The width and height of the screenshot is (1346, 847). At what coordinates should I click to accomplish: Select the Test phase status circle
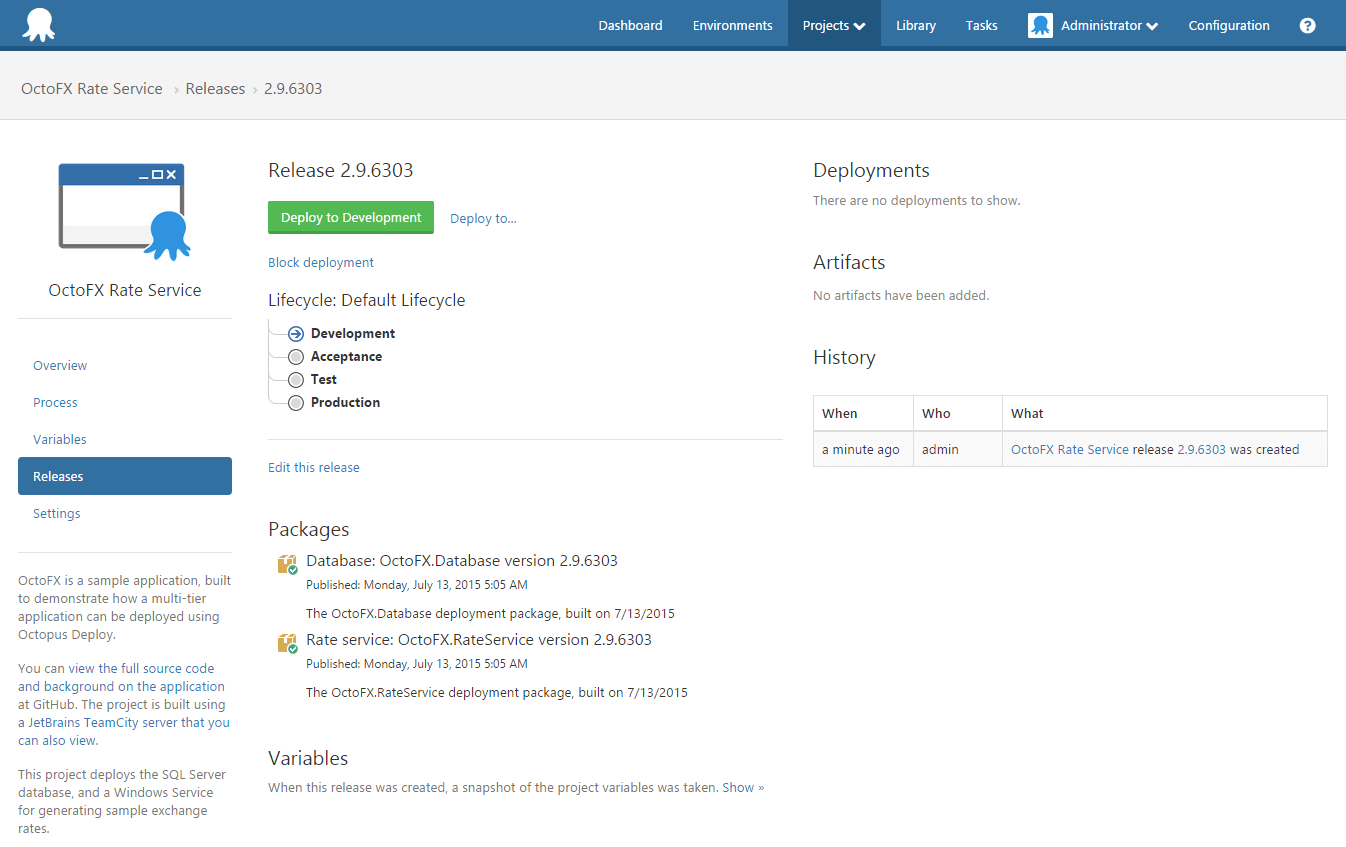pyautogui.click(x=295, y=379)
